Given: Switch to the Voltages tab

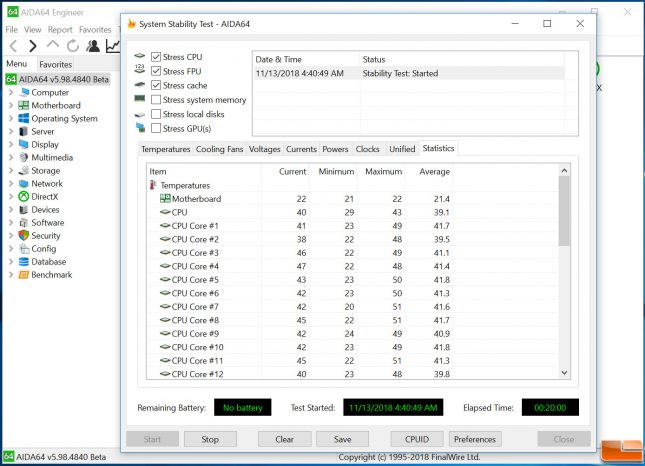Looking at the screenshot, I should tap(264, 149).
